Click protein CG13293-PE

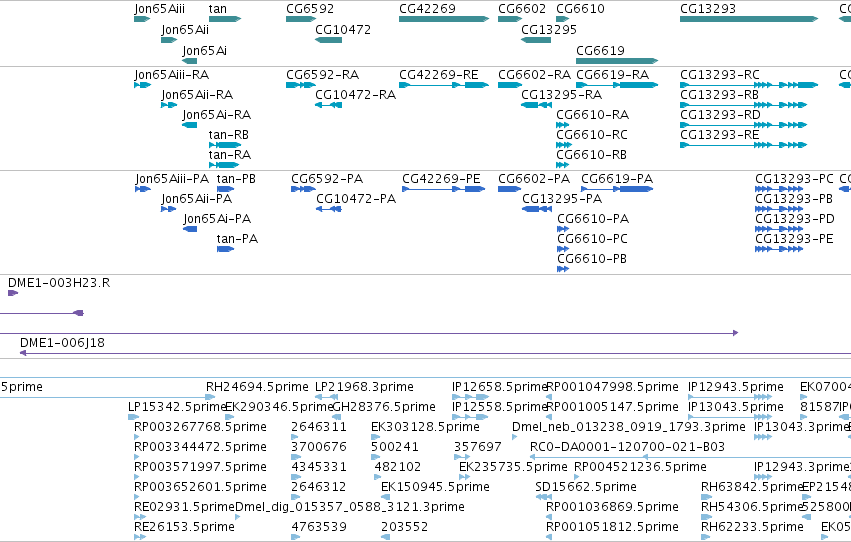tap(778, 250)
